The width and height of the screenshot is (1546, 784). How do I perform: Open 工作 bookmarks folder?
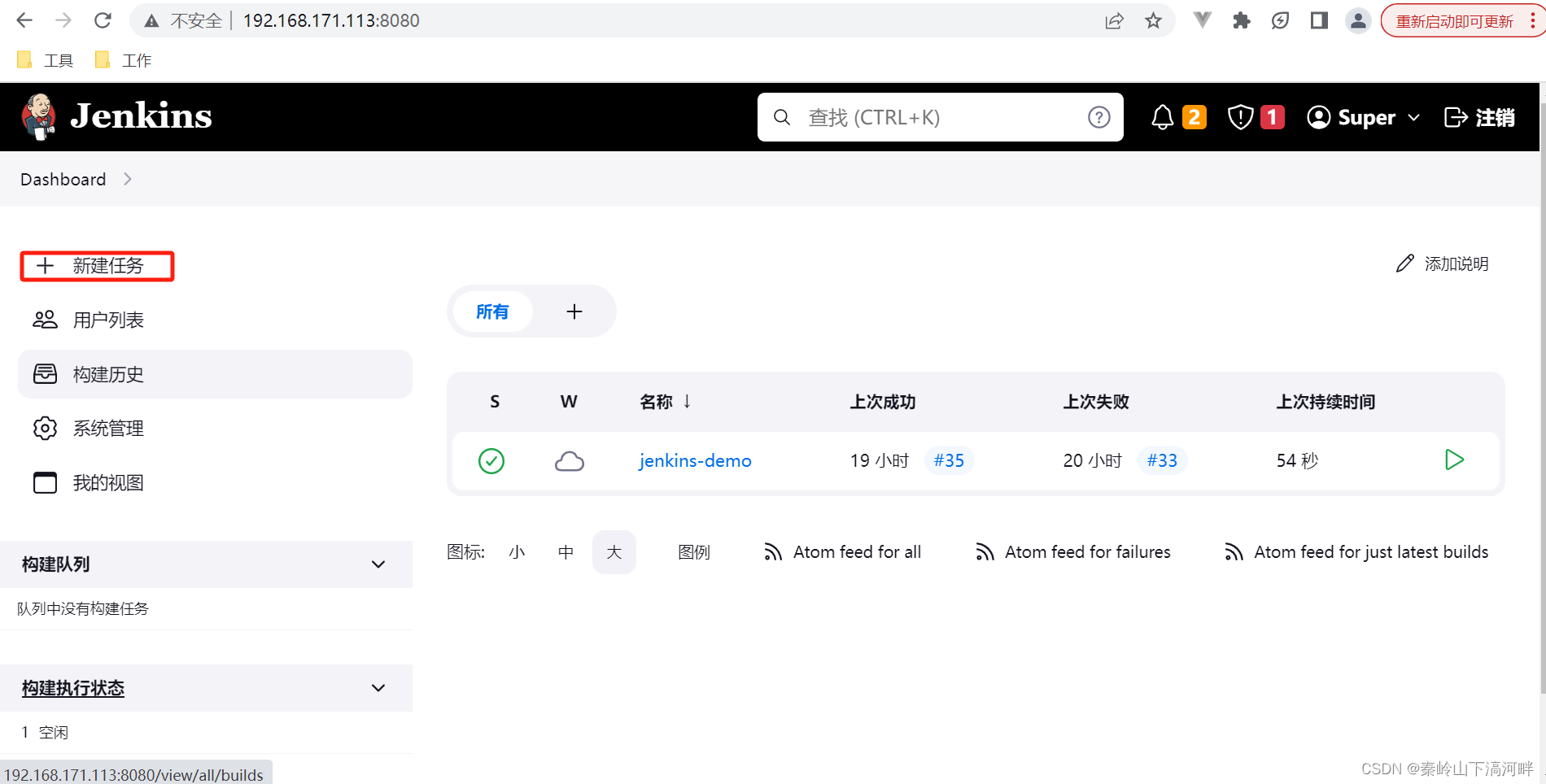(x=124, y=60)
